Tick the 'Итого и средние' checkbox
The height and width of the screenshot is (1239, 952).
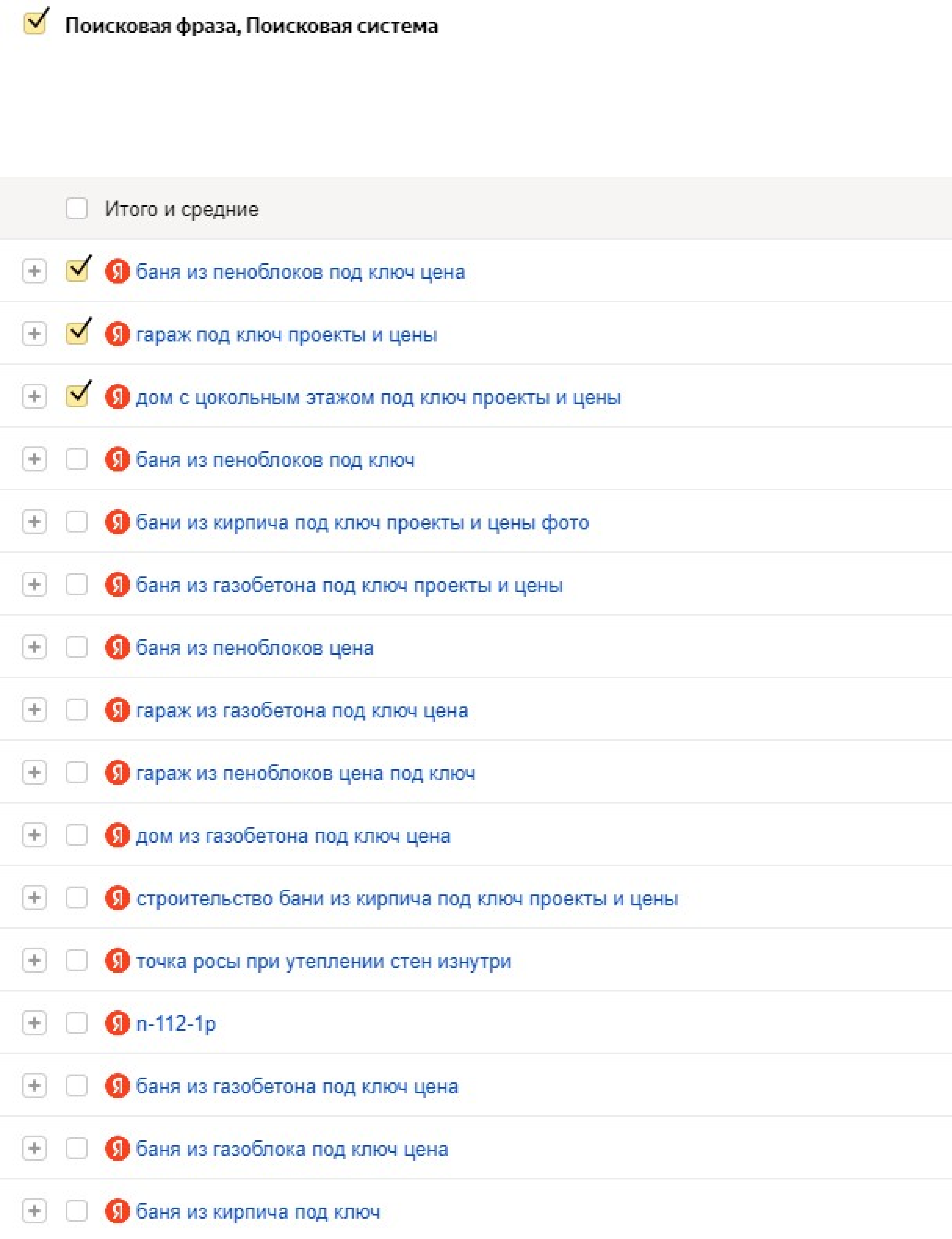coord(76,209)
